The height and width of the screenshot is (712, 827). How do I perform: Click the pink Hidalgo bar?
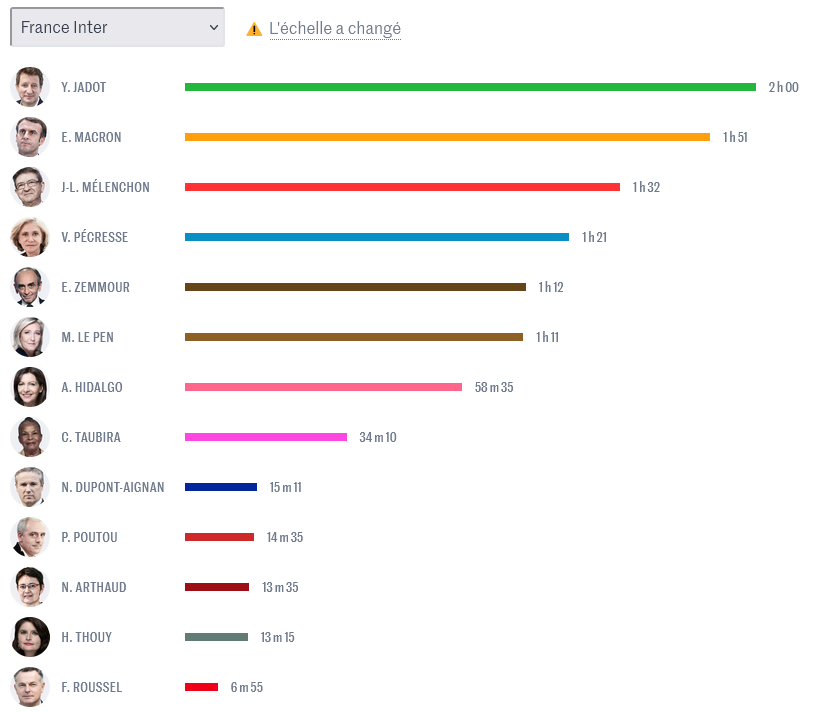(x=323, y=387)
